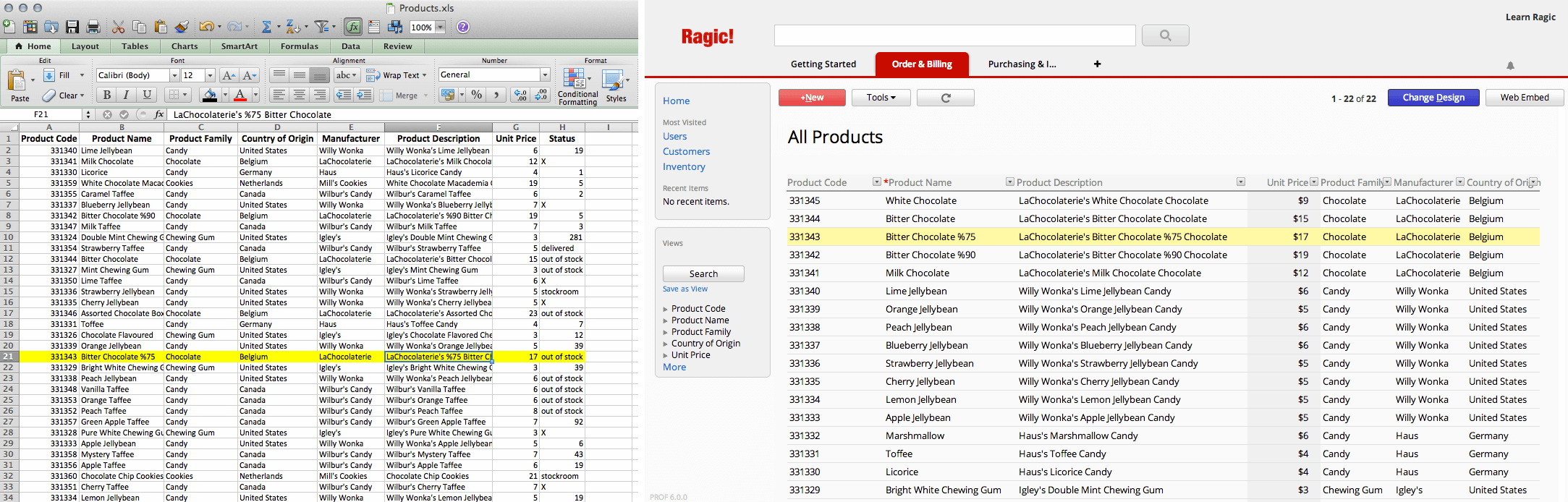This screenshot has height=502, width=1568.
Task: Click the notification bell icon in Ragic
Action: (x=1510, y=66)
